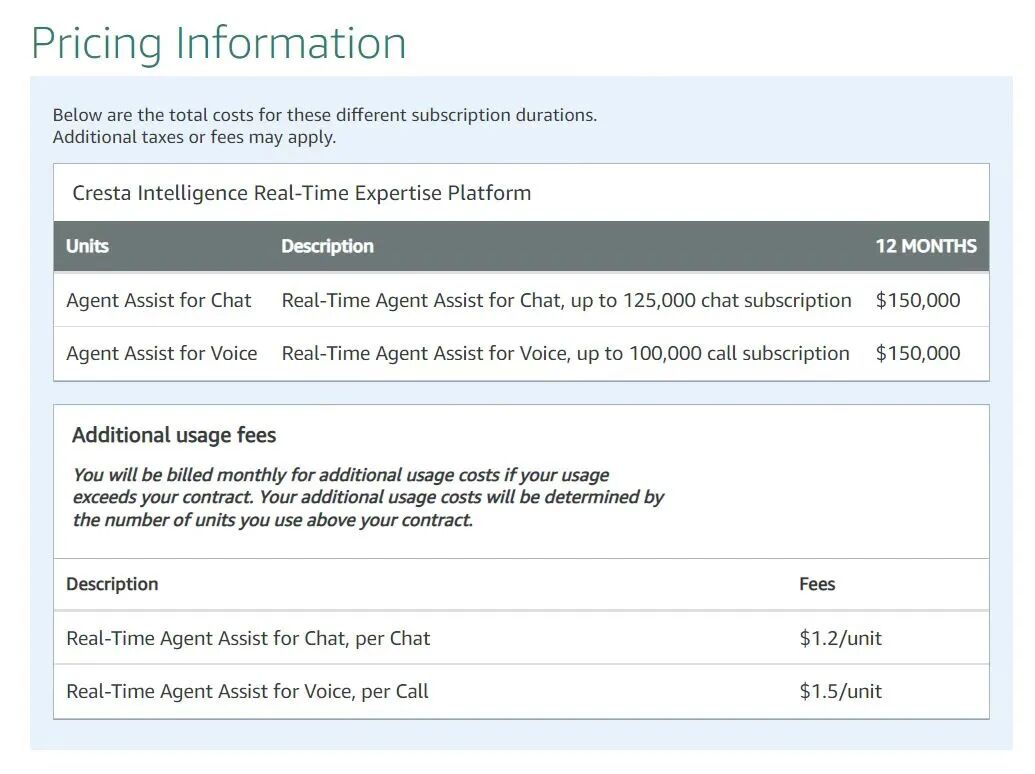Viewport: 1035px width, 774px height.
Task: Select the Agent Assist for Chat unit cell
Action: [159, 300]
